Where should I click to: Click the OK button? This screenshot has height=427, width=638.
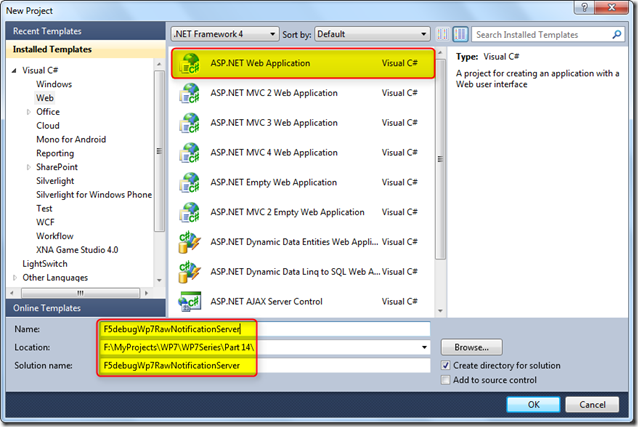pos(533,405)
